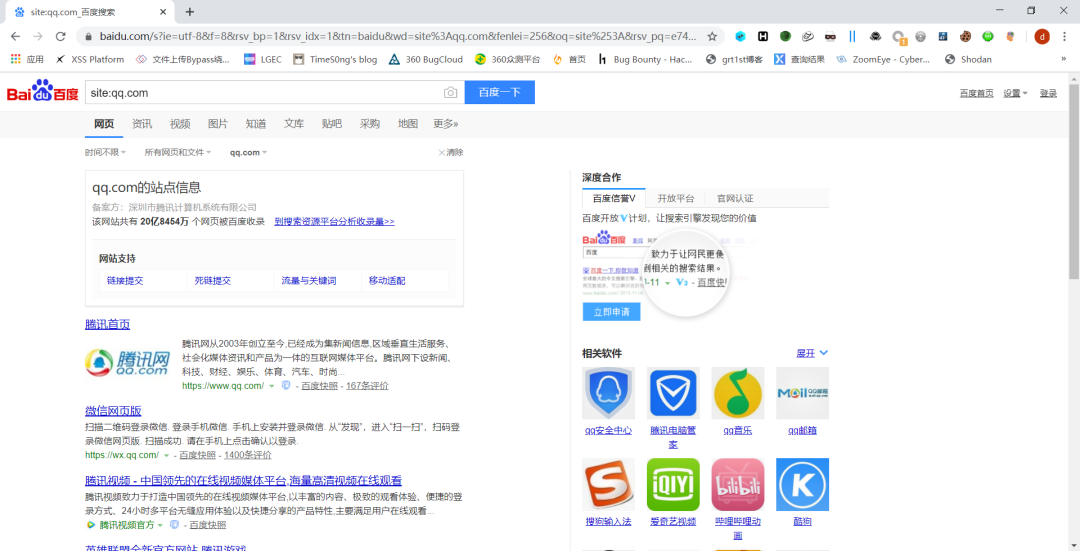Click 到搜索资源平台分析收录量>> link
Viewport: 1080px width, 551px height.
pyautogui.click(x=334, y=222)
